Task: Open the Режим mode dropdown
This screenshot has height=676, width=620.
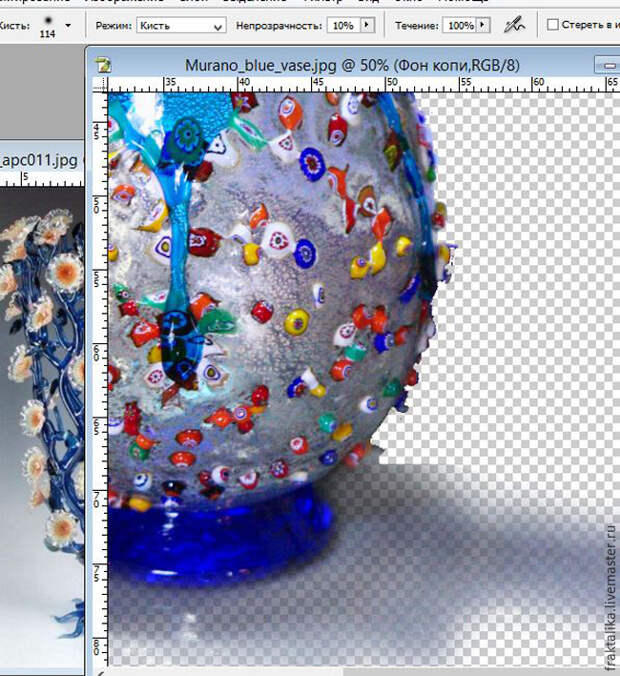Action: tap(180, 25)
